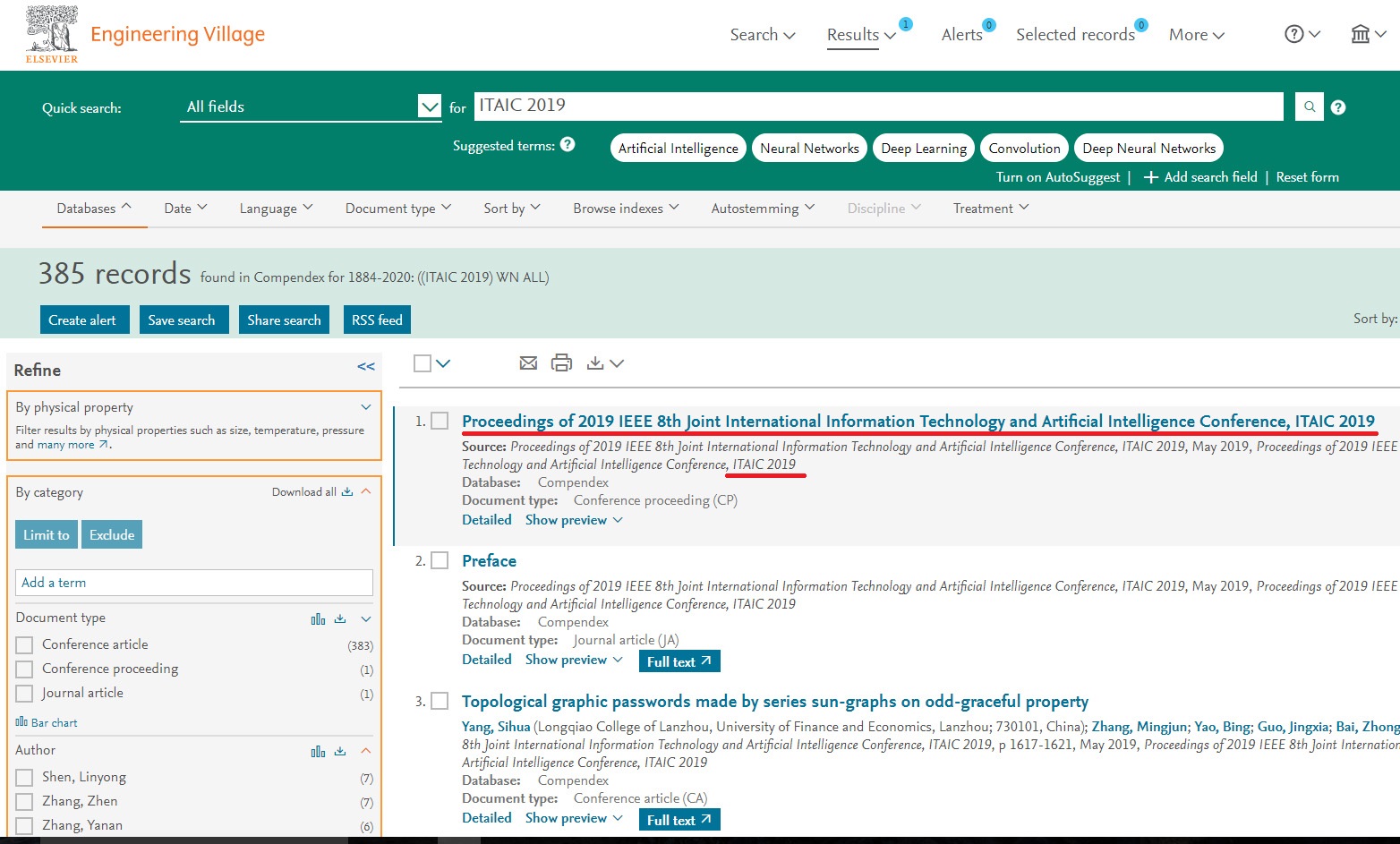Open the More menu

[1197, 34]
